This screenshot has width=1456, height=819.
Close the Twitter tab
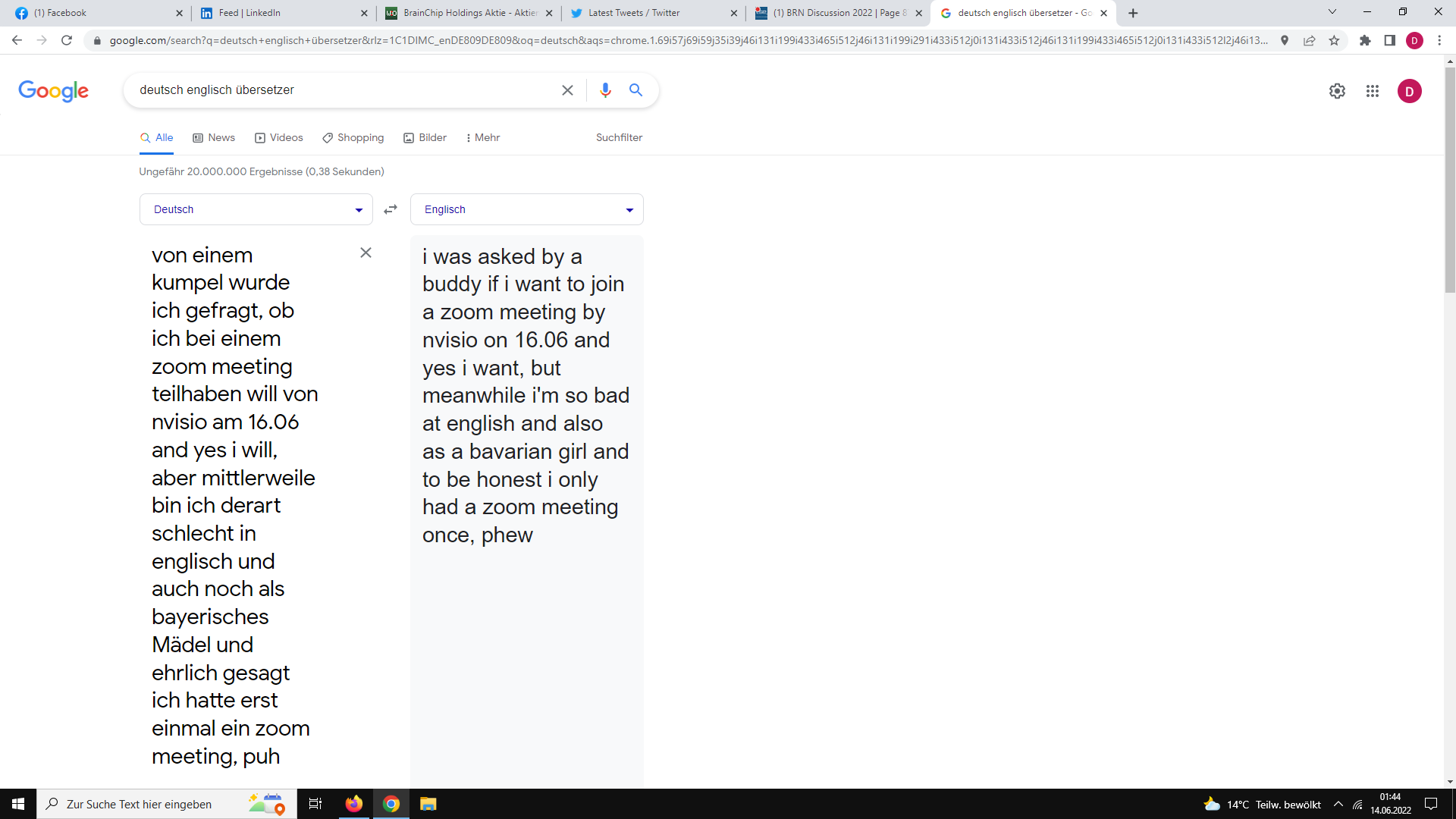(x=733, y=13)
